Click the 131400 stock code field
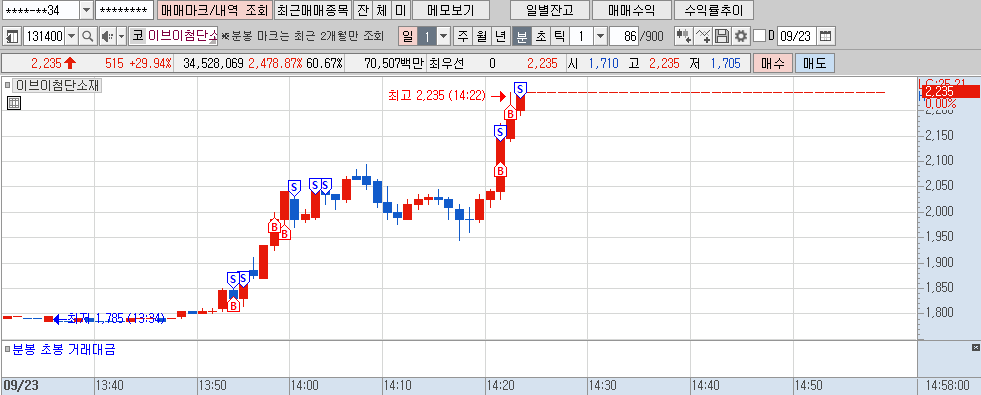This screenshot has width=981, height=395. pyautogui.click(x=44, y=36)
